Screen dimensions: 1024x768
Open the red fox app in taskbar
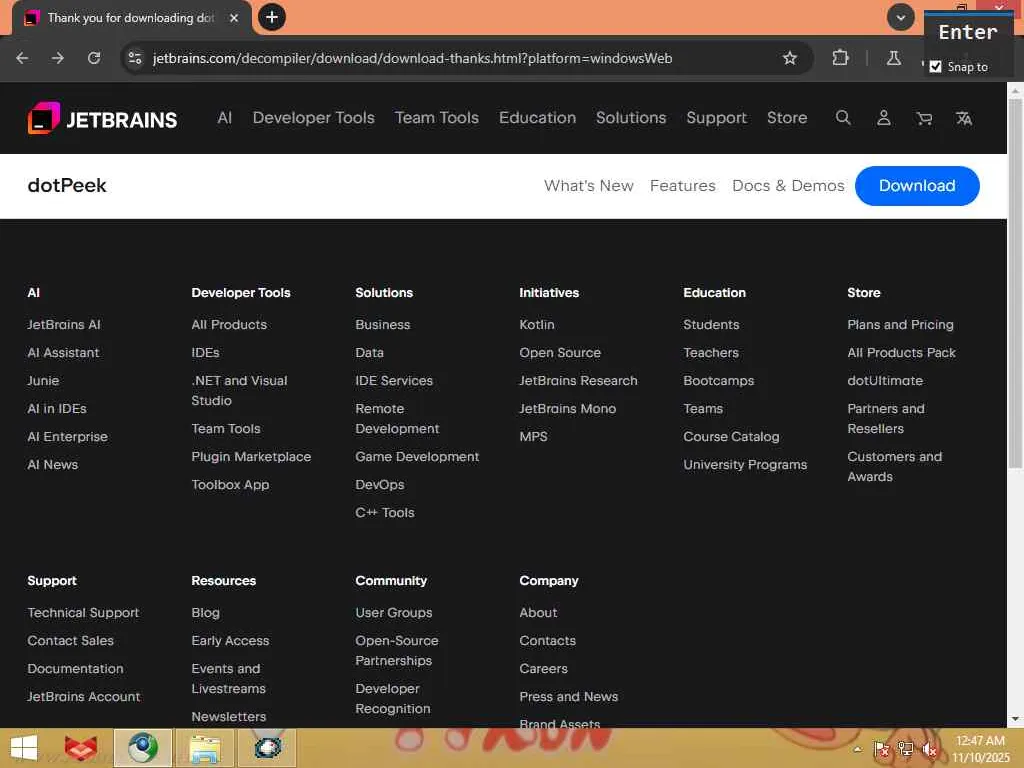[81, 748]
